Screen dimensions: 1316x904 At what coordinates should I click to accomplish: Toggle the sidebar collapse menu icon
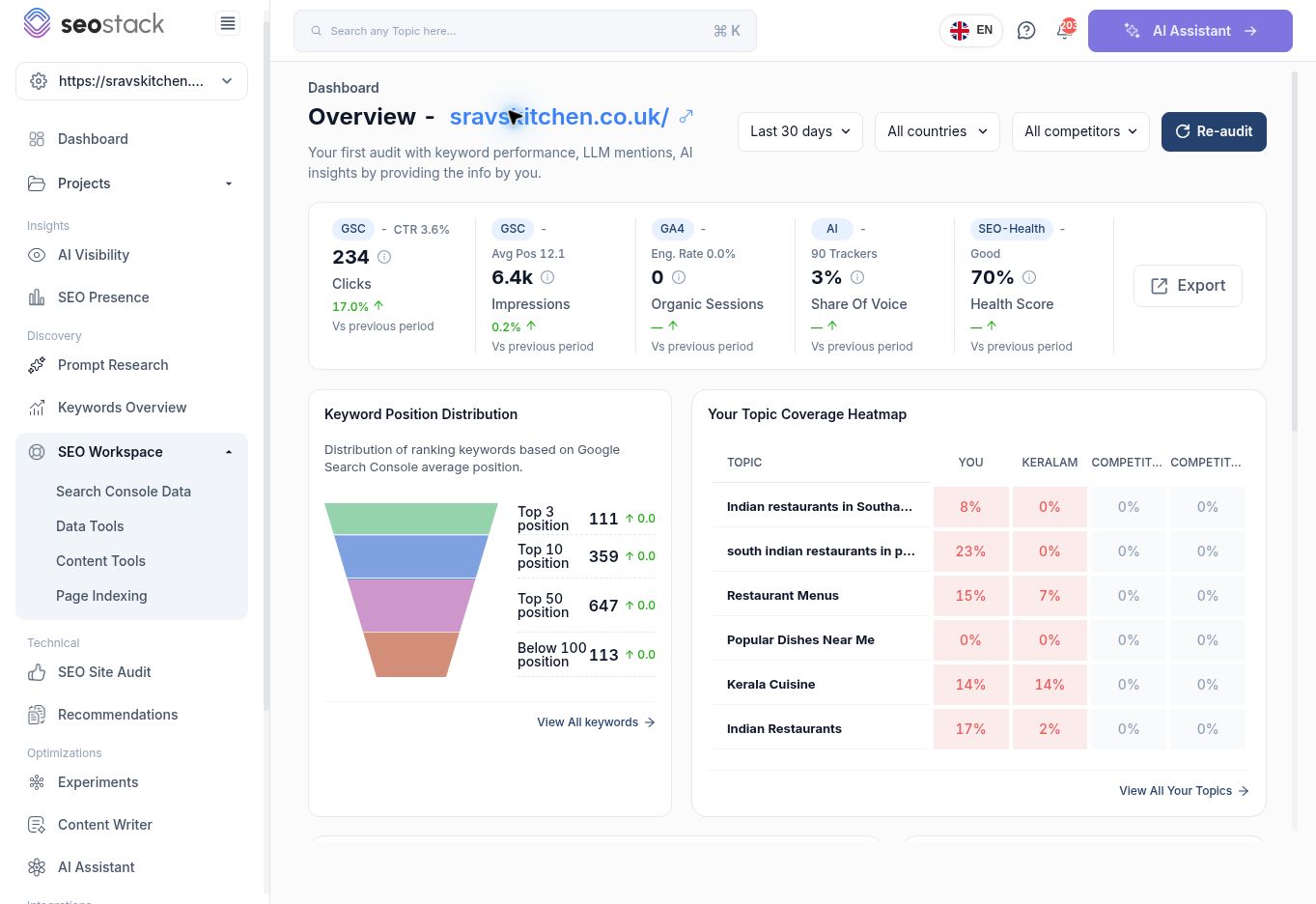click(228, 23)
